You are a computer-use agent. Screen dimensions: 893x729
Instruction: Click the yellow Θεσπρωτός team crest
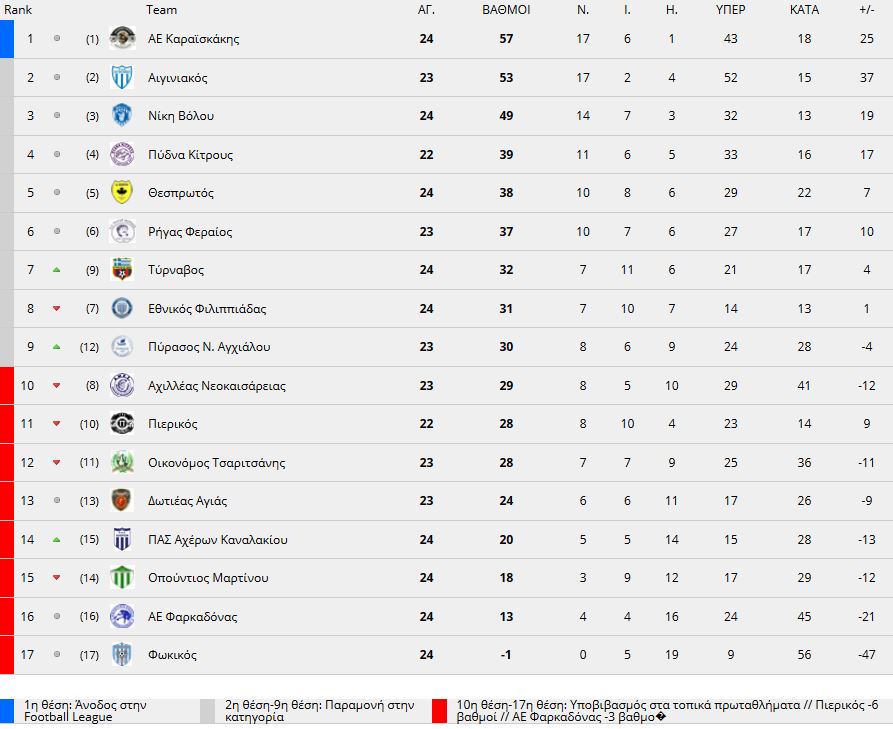tap(122, 193)
